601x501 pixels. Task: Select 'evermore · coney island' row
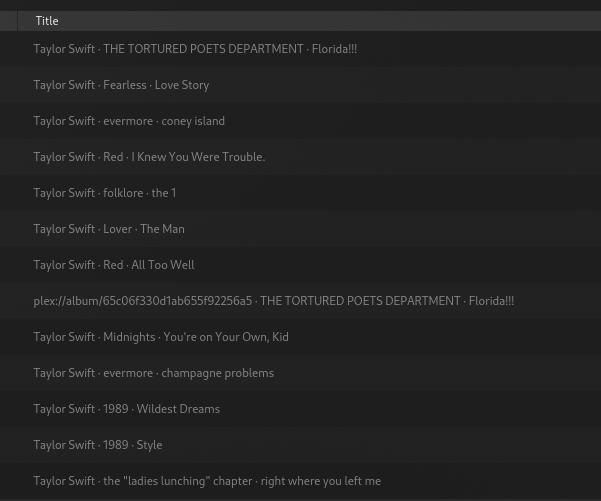point(300,121)
